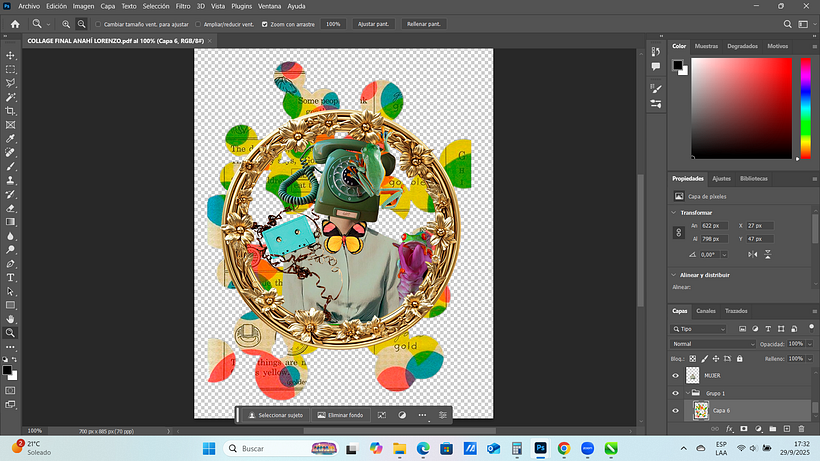820x461 pixels.
Task: Click the 'Ajustar pant.' button
Action: (x=372, y=23)
